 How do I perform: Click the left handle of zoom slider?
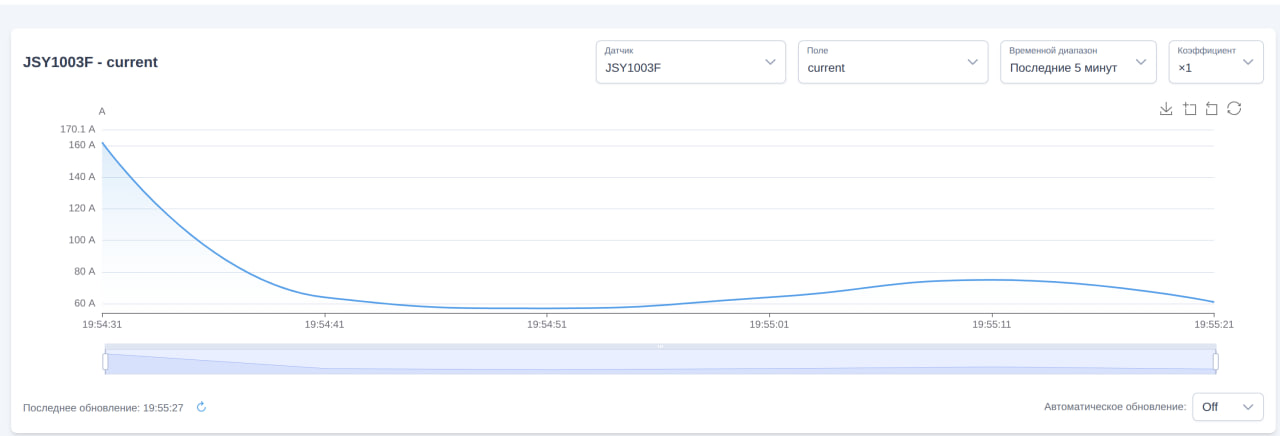tap(105, 361)
